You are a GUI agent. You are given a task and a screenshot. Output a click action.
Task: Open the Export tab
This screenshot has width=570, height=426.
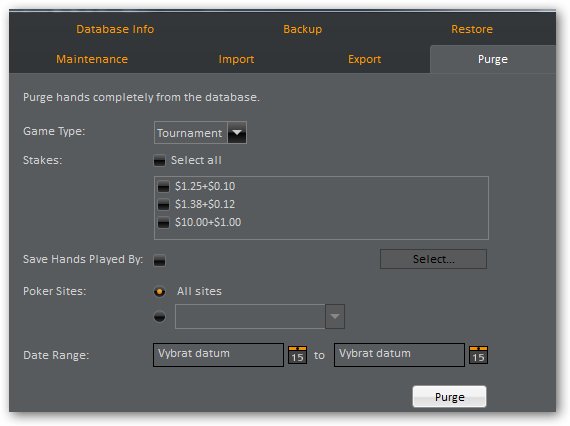click(x=365, y=59)
